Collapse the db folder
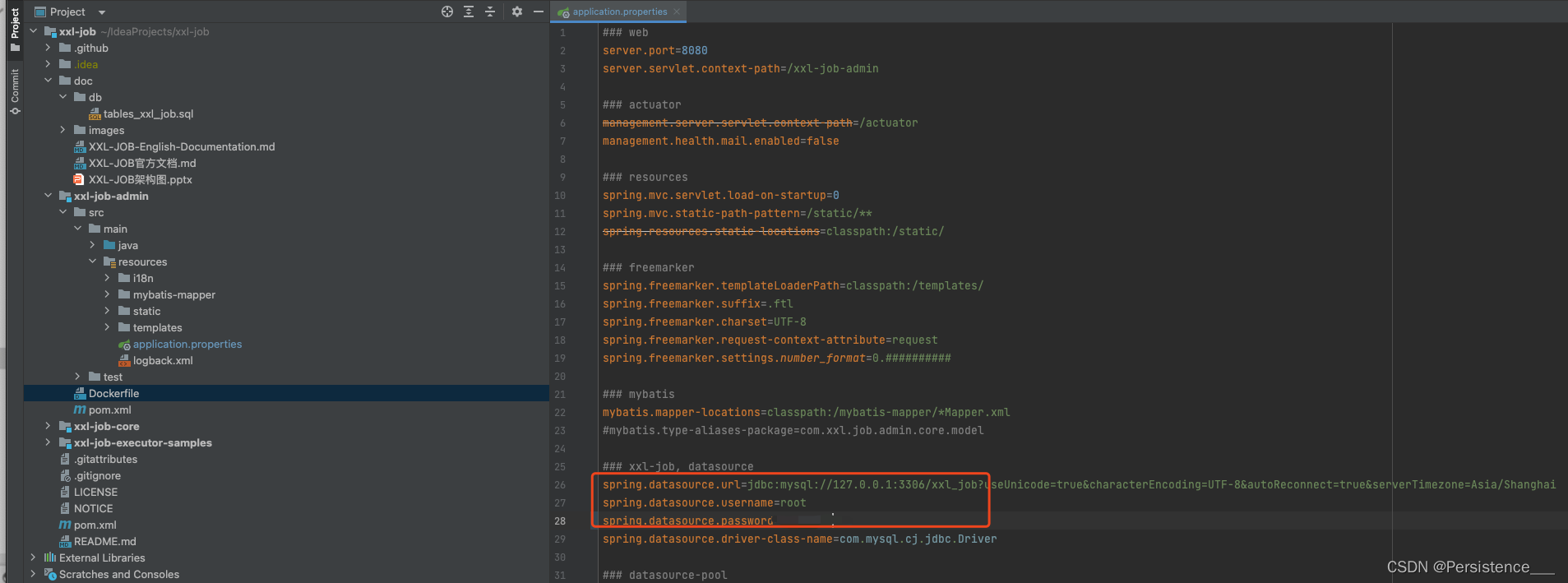 point(63,97)
